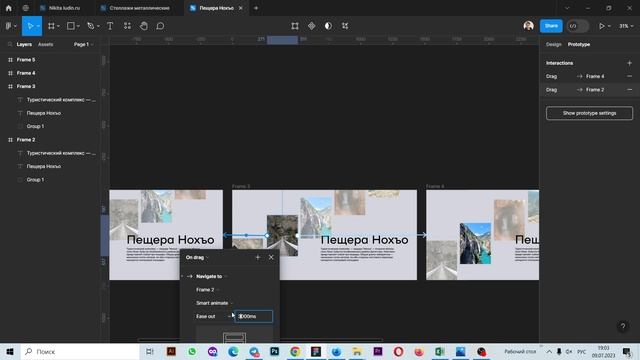The image size is (640, 360).
Task: Remove the Drag to Frame 4 interaction
Action: [x=629, y=76]
